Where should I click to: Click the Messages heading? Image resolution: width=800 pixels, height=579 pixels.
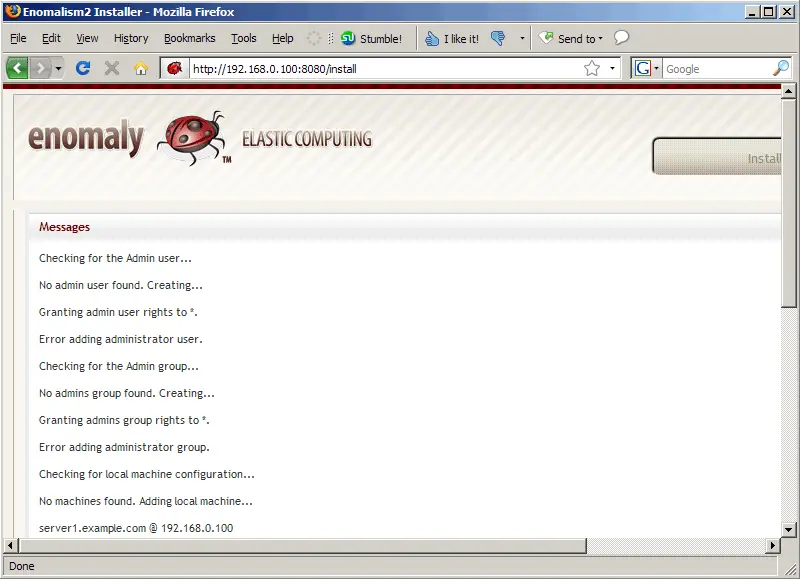pos(64,227)
